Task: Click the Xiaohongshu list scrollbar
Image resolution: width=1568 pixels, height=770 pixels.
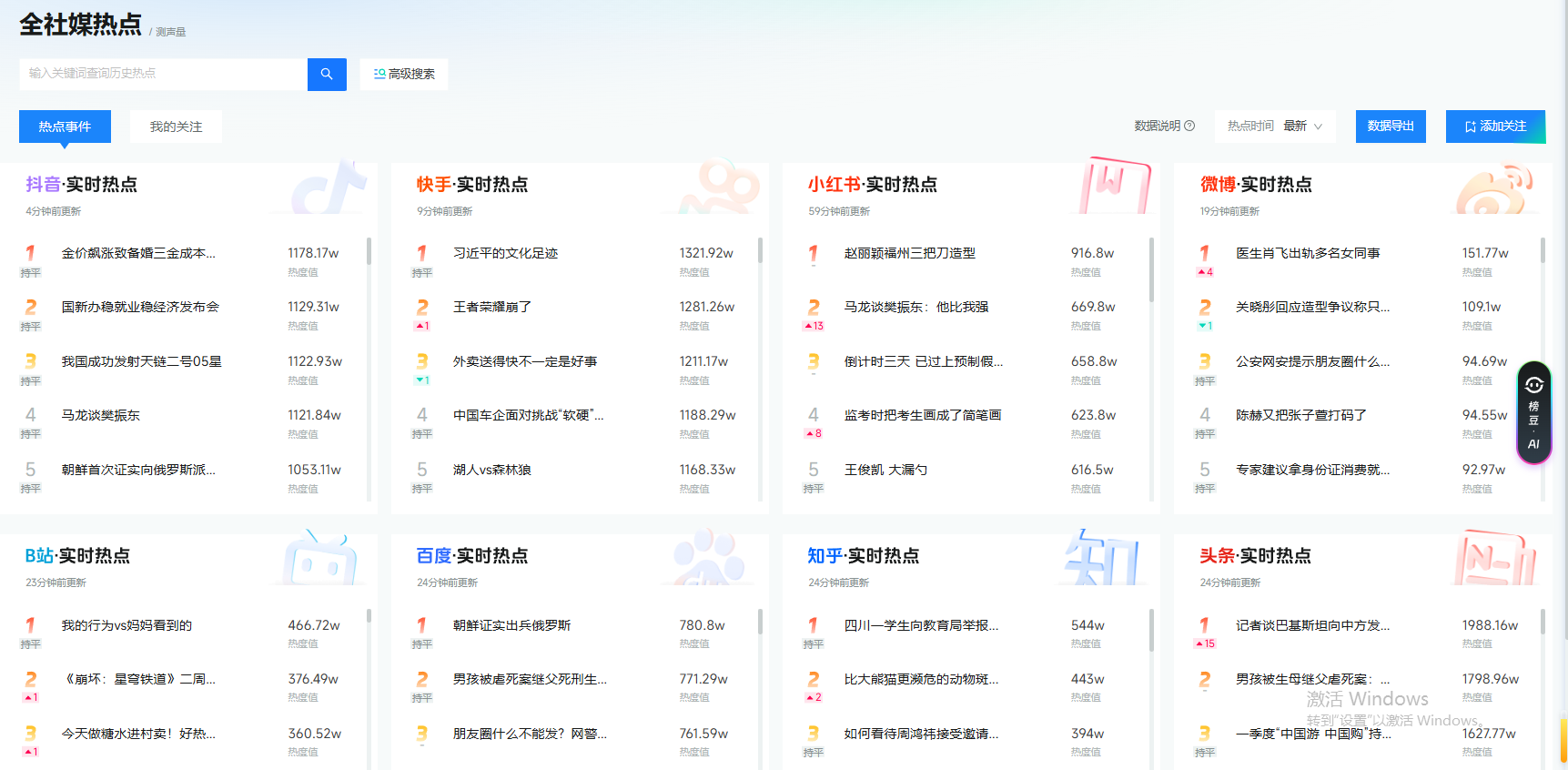Action: pyautogui.click(x=1151, y=269)
